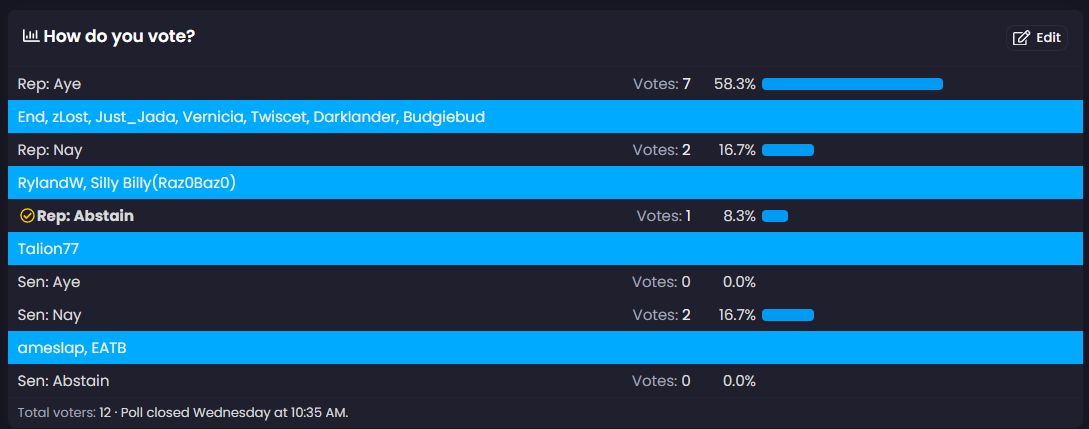Click the RylandW, Silly Billy voters row
Screen dimensions: 1089x429
pyautogui.click(x=126, y=183)
